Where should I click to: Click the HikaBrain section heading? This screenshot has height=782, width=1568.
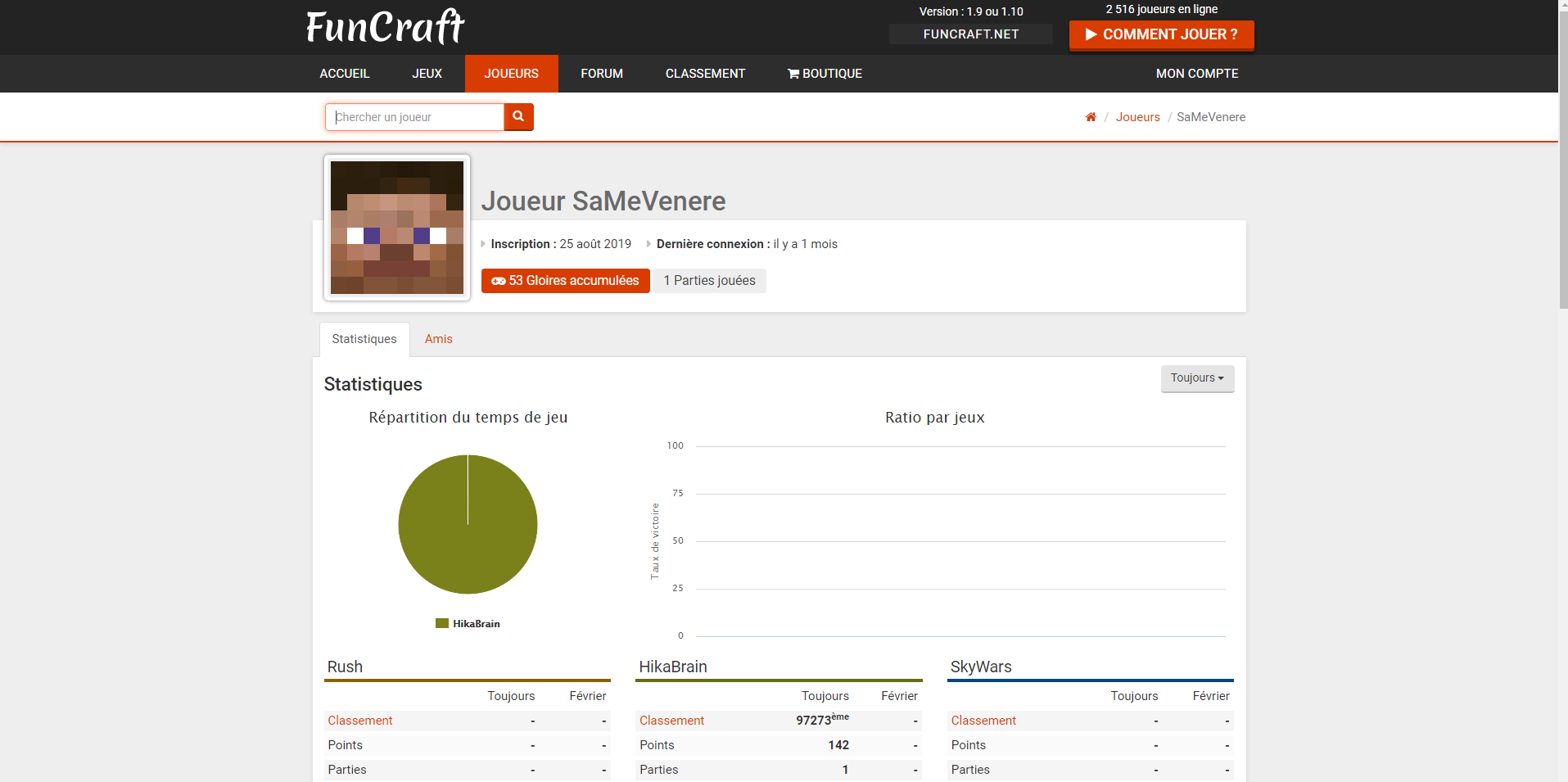click(x=673, y=667)
